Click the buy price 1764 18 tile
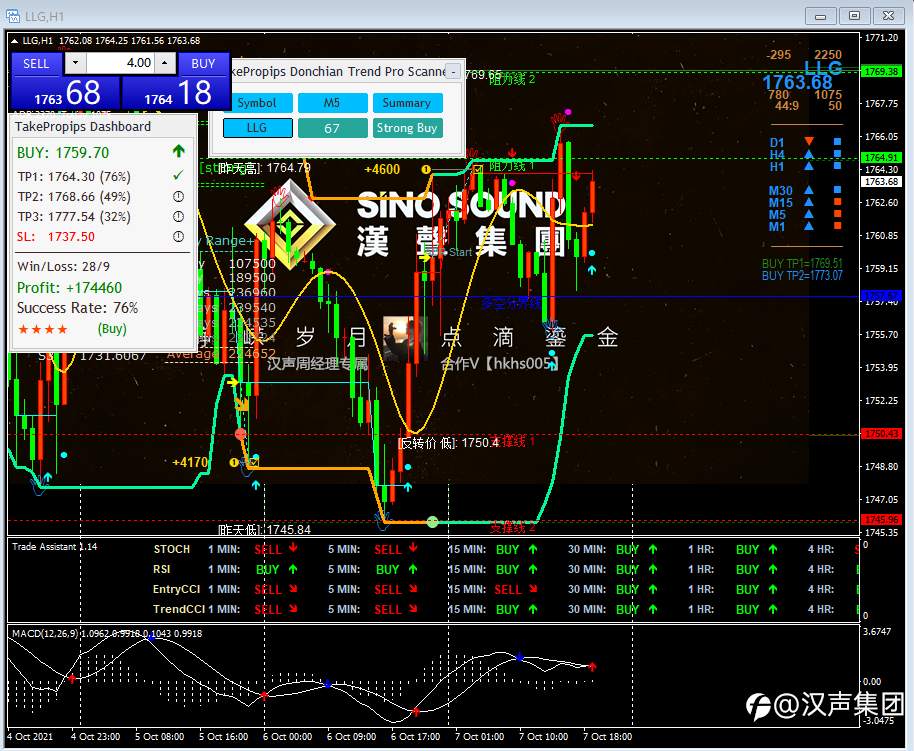 pyautogui.click(x=175, y=93)
